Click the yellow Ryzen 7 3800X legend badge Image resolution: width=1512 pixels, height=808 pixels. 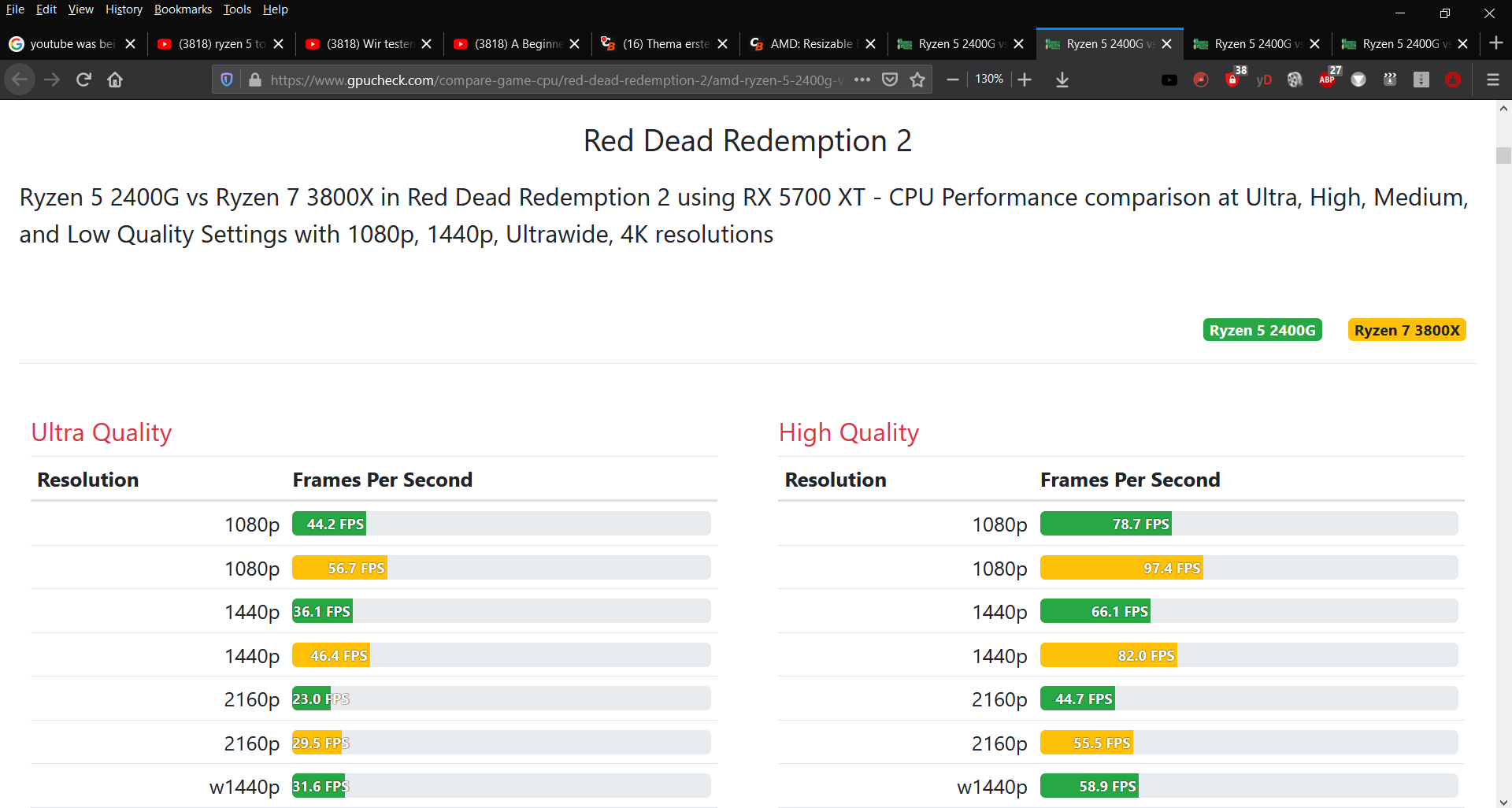tap(1407, 330)
